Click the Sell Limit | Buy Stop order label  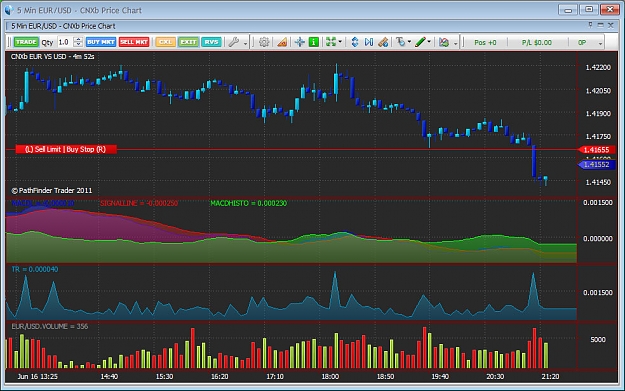[66, 149]
